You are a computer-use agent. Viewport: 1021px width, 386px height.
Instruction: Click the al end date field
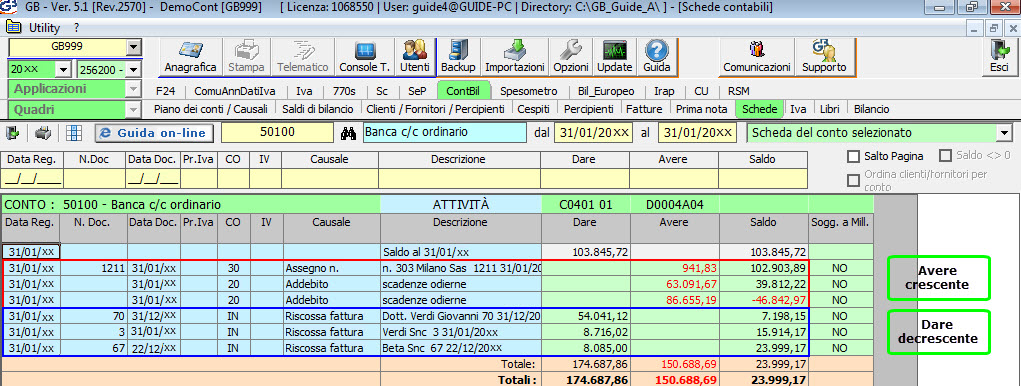[x=697, y=133]
